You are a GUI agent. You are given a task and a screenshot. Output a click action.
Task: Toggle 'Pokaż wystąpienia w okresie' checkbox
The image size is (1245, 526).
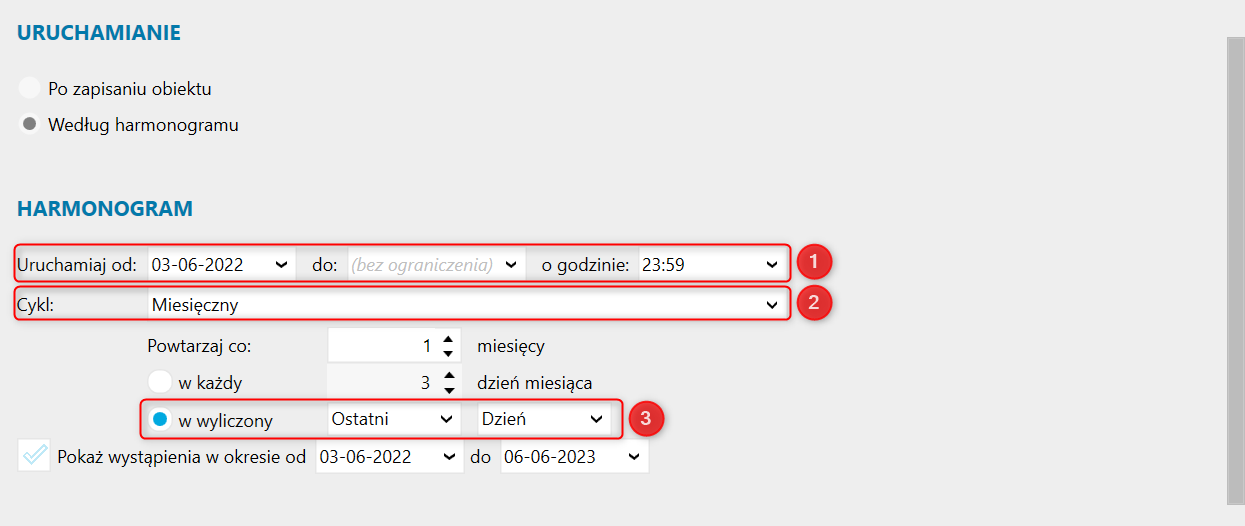coord(34,456)
